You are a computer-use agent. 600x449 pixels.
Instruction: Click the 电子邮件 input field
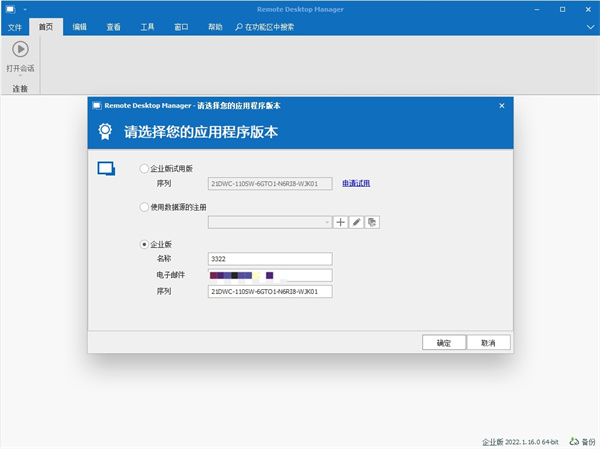pyautogui.click(x=270, y=275)
